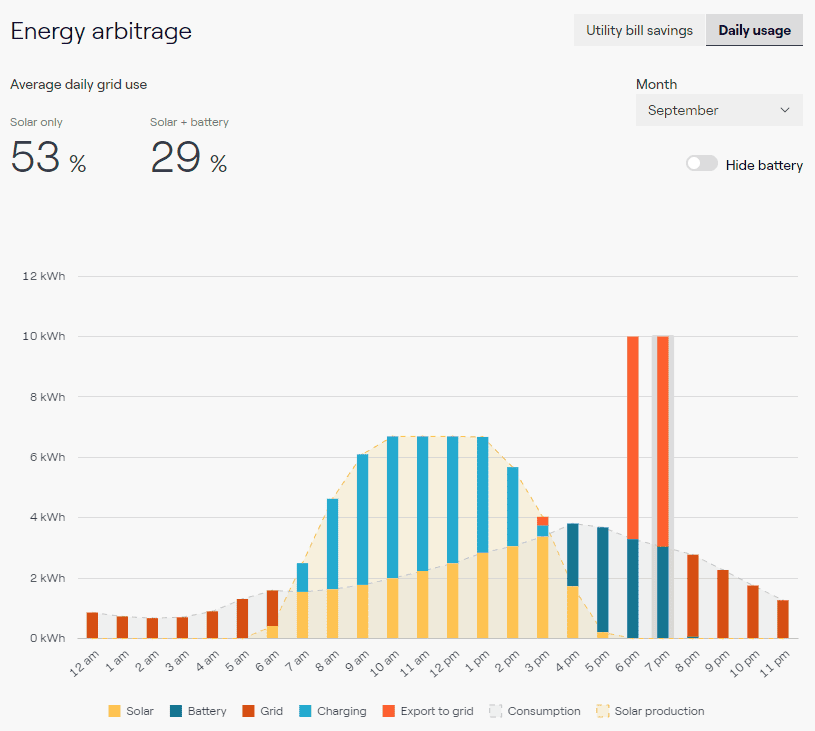The height and width of the screenshot is (731, 815).
Task: Toggle Battery series via its legend swatch
Action: [176, 711]
